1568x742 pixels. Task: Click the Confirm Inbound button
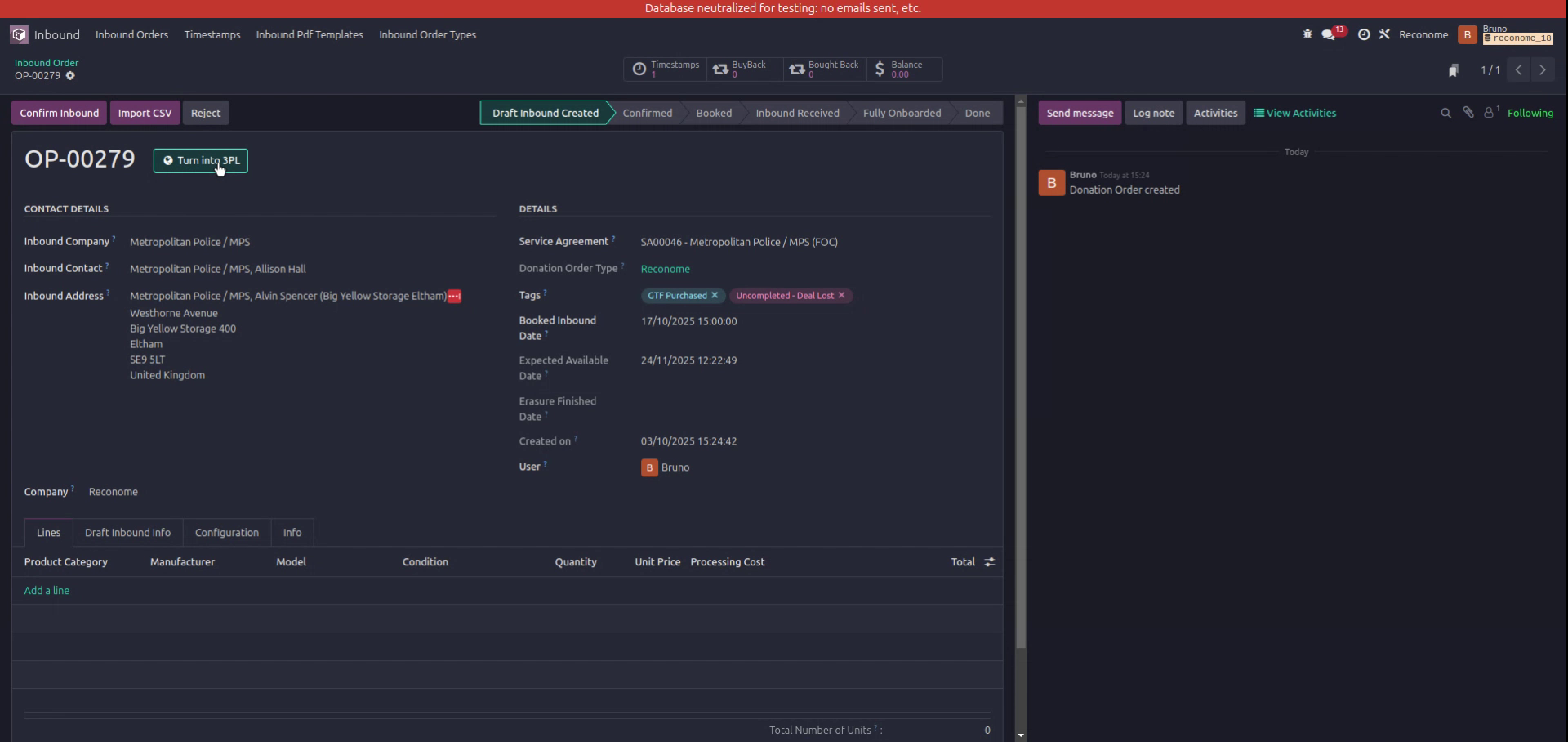tap(58, 113)
